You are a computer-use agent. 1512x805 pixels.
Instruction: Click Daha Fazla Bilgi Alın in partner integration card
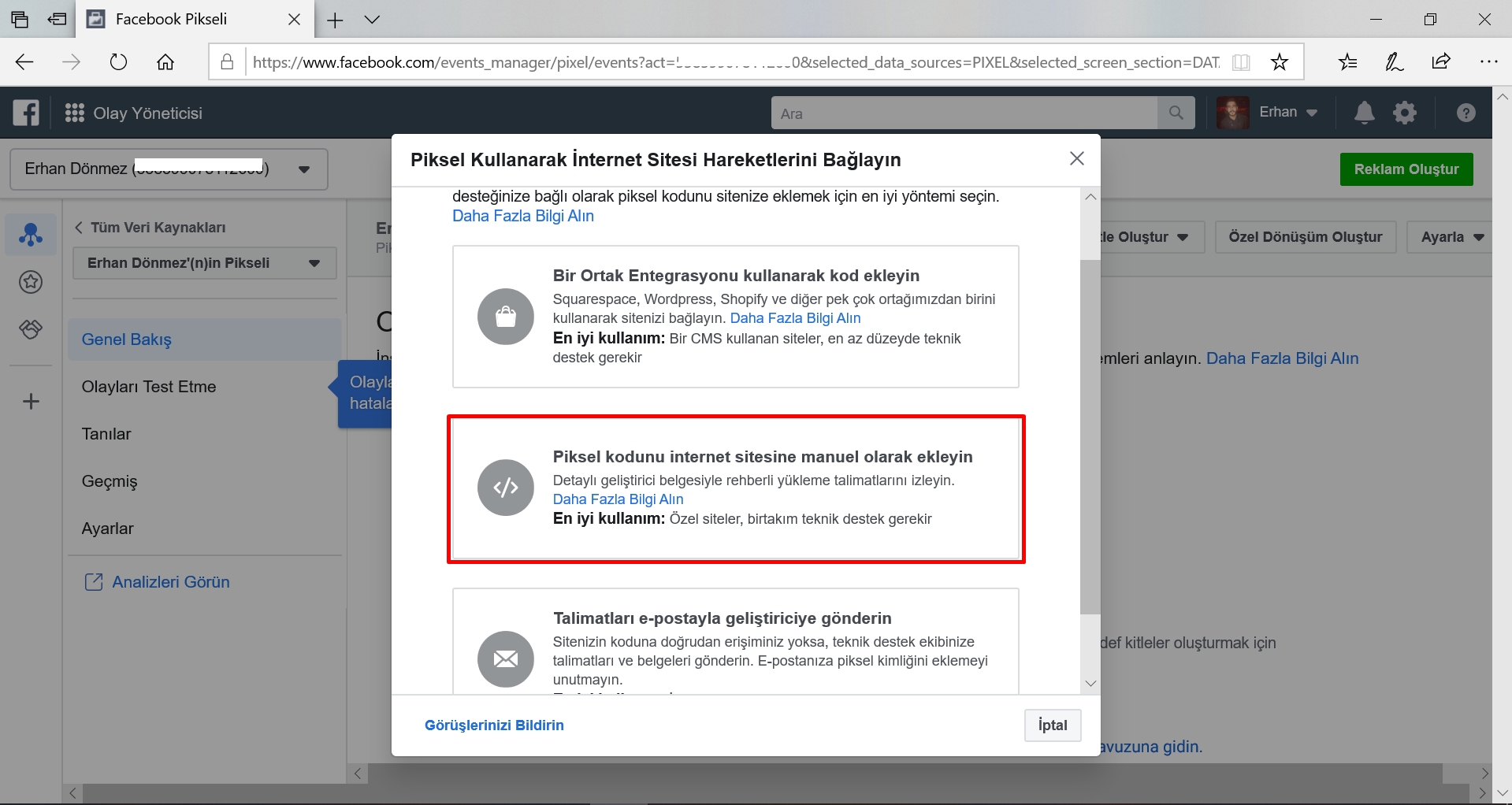point(795,318)
